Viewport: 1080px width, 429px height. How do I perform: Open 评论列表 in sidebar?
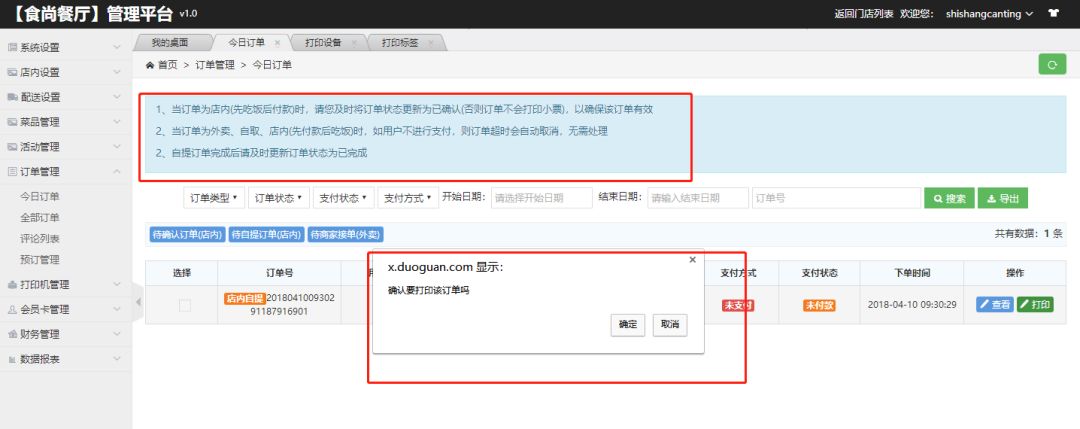40,239
